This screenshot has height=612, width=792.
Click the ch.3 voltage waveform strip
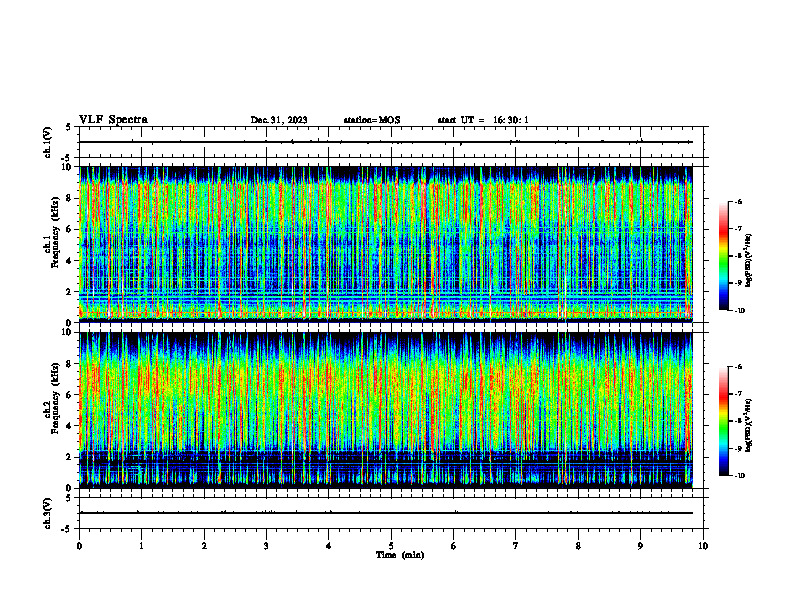tap(393, 513)
